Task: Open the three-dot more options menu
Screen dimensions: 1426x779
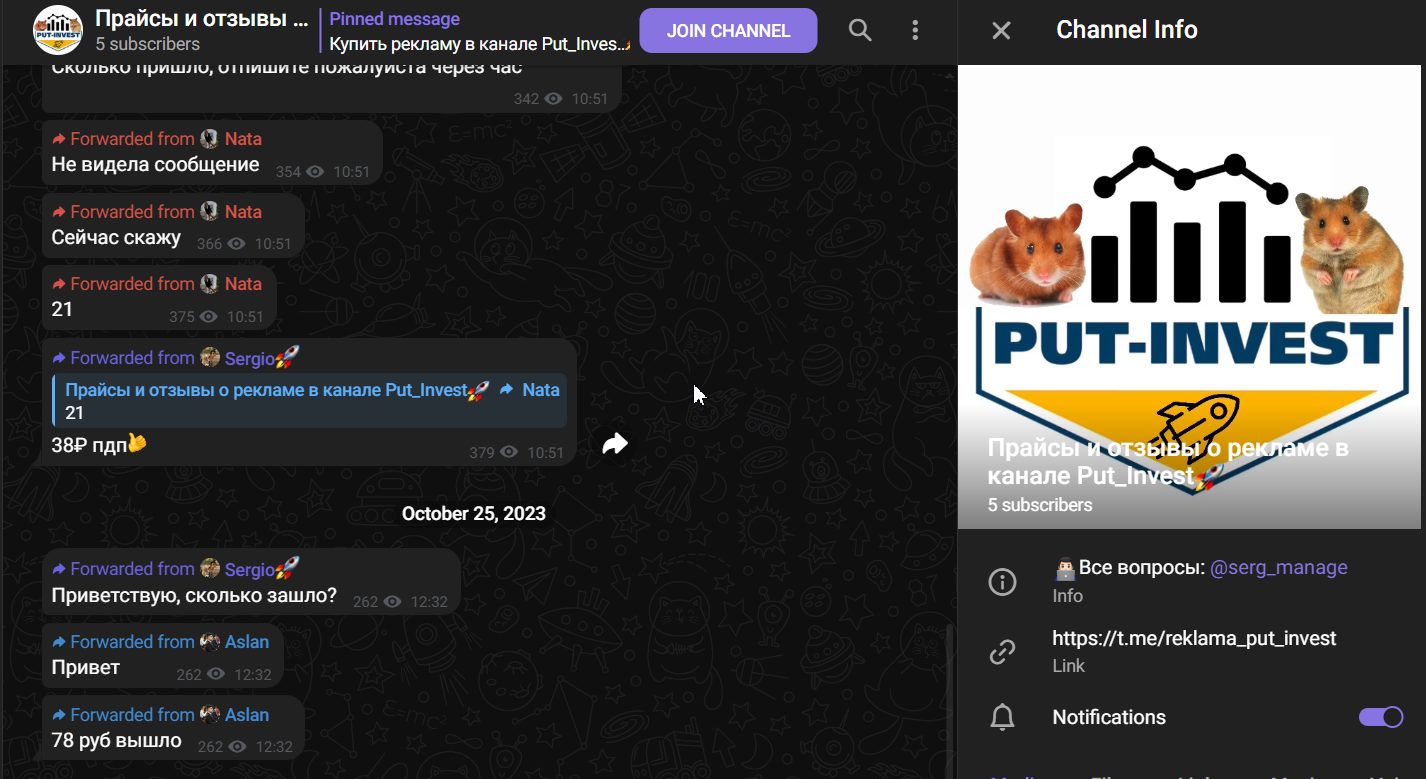Action: [x=915, y=30]
